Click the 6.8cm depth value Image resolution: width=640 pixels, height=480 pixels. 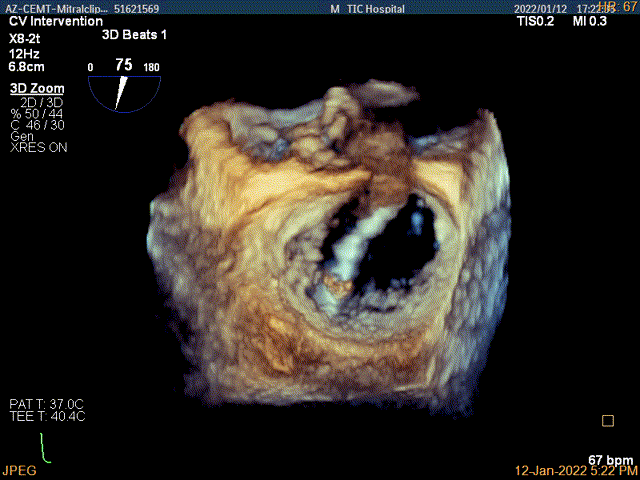[27, 68]
